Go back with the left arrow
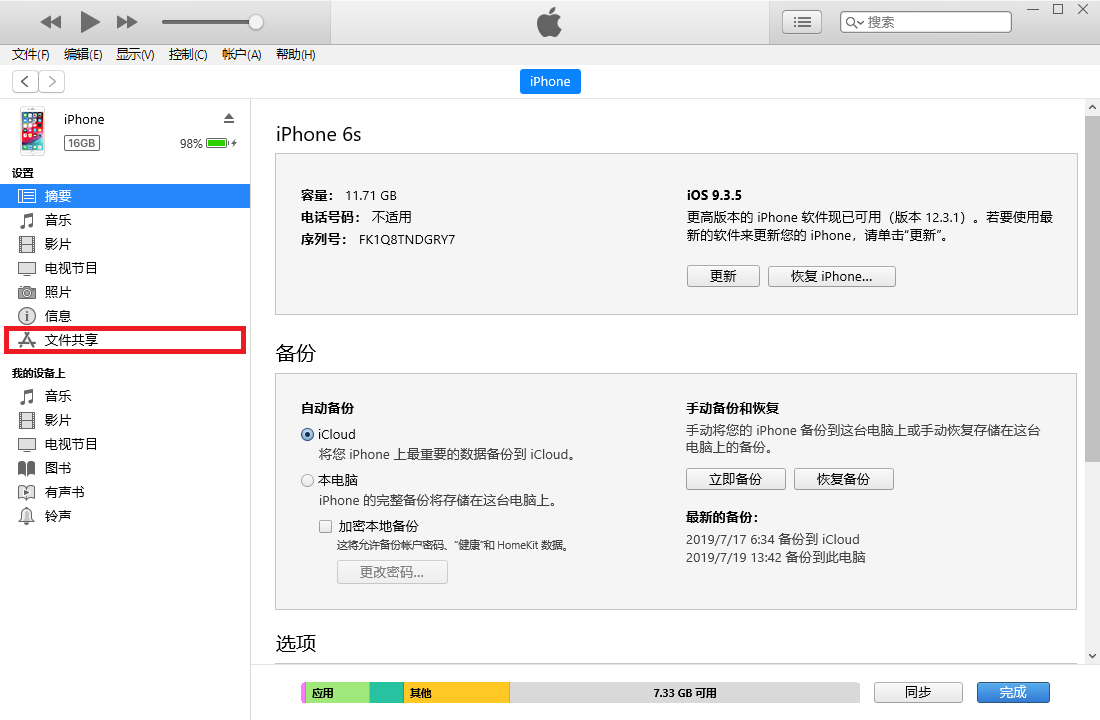The width and height of the screenshot is (1100, 720). point(25,81)
